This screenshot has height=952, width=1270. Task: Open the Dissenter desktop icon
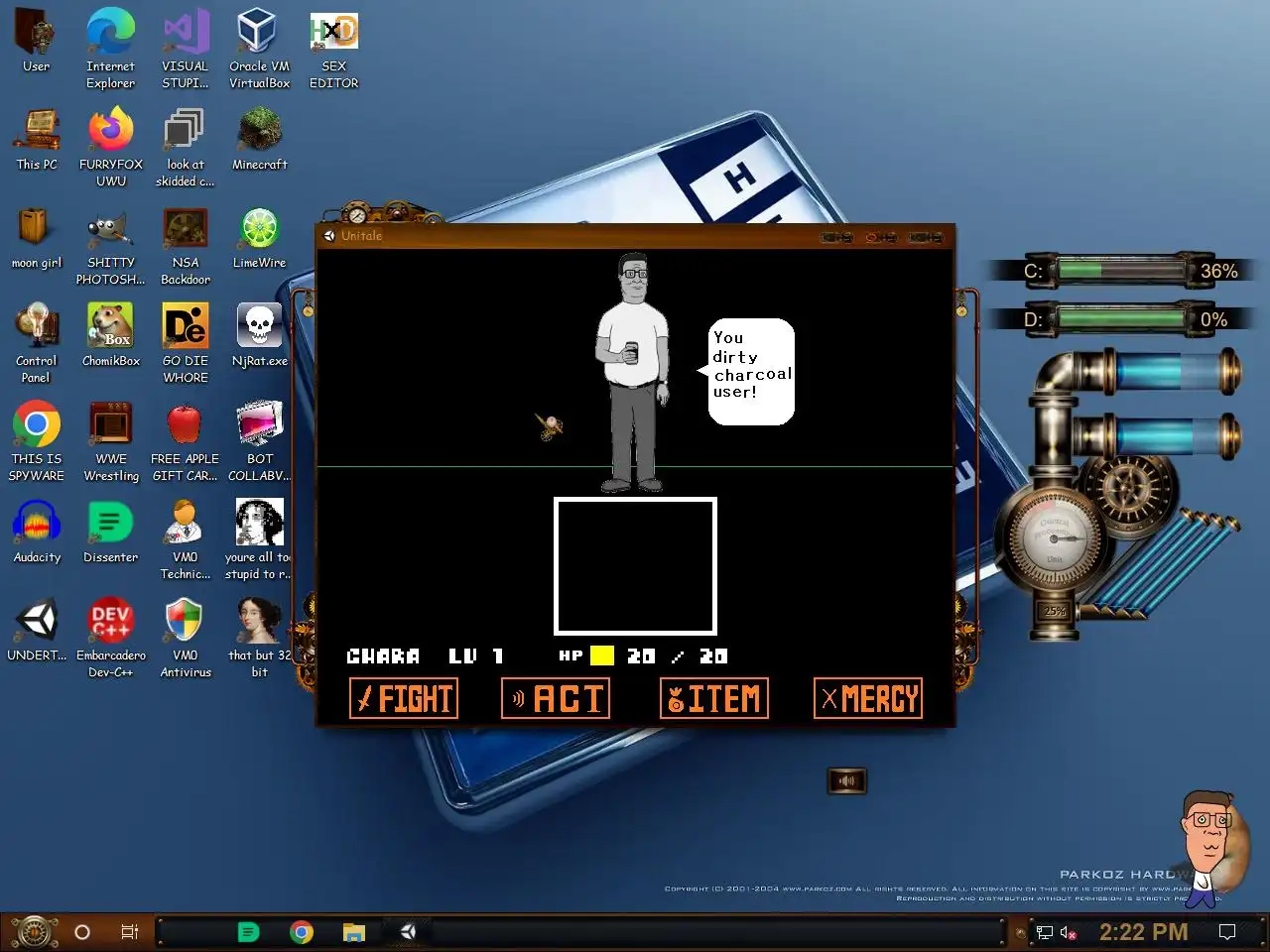pos(110,532)
